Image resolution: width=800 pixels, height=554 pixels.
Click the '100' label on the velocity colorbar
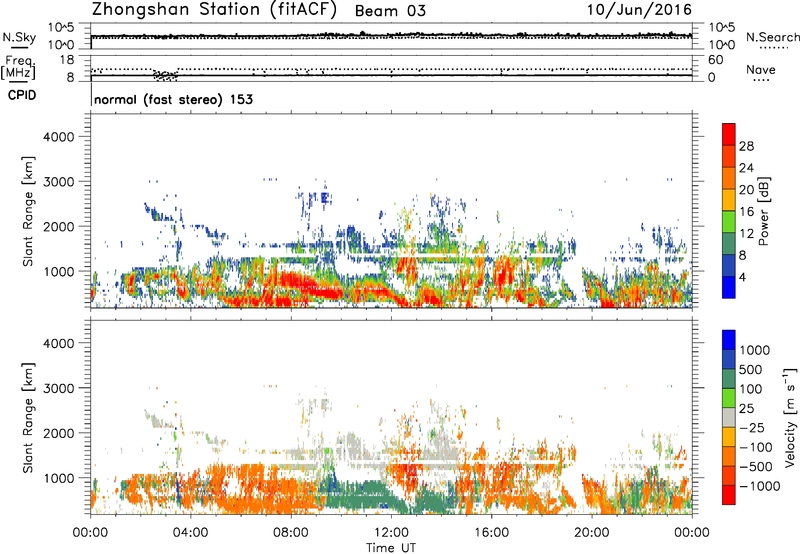753,389
